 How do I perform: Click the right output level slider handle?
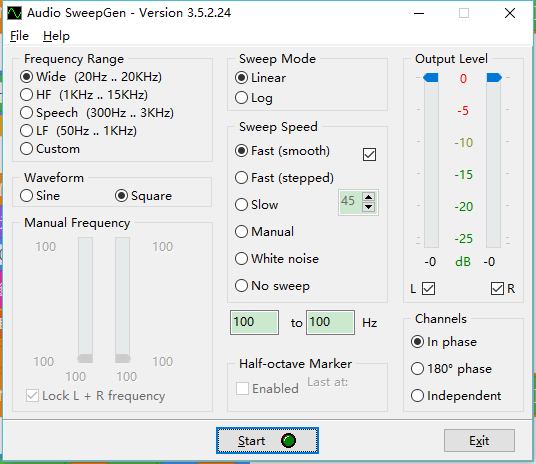tap(494, 78)
